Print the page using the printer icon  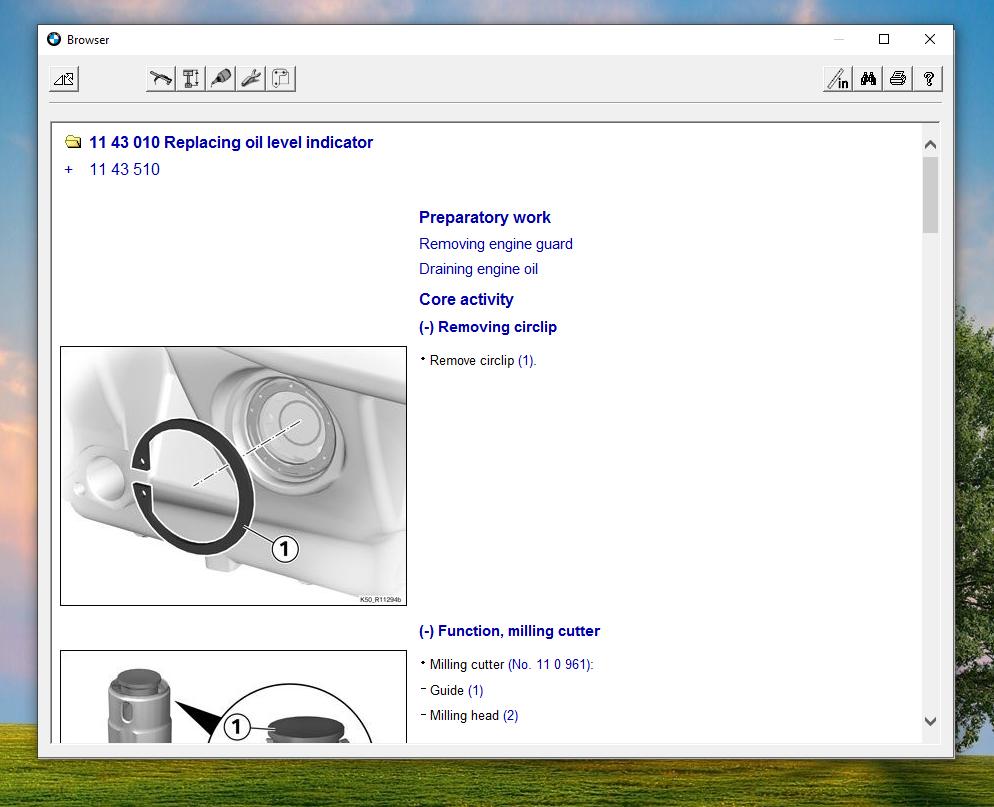898,79
